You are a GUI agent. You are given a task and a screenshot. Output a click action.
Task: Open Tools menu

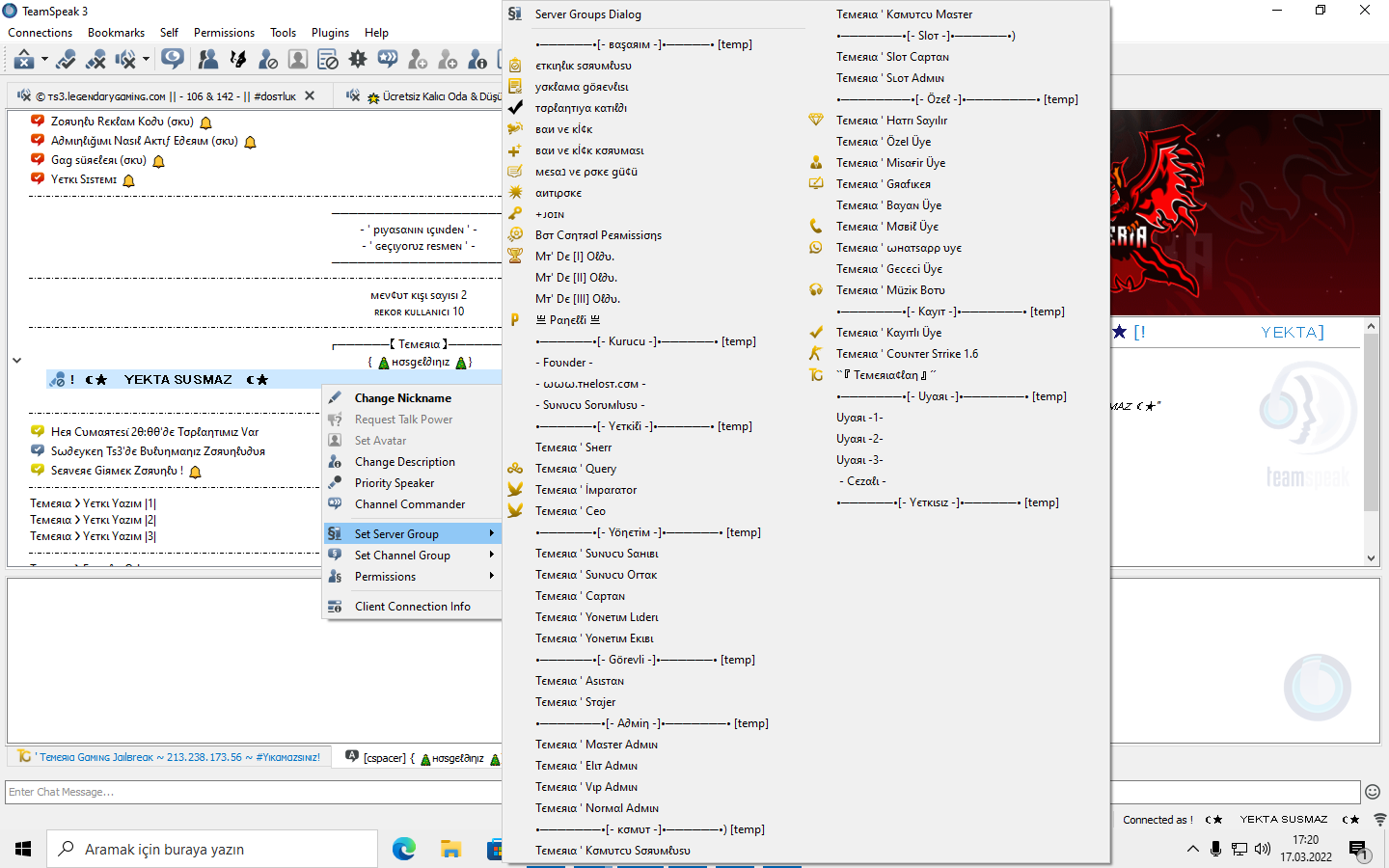point(283,33)
